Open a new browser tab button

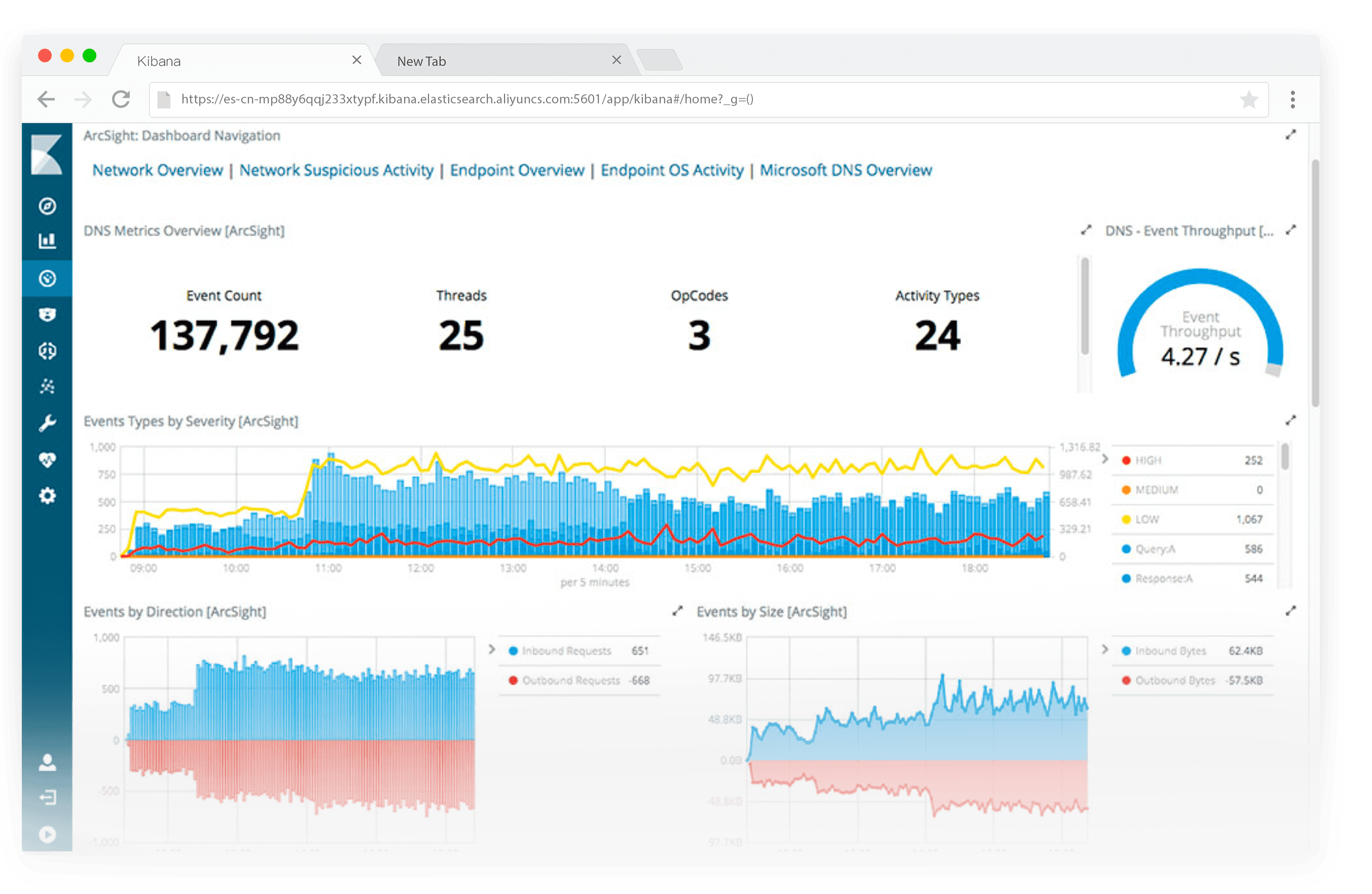click(x=660, y=60)
